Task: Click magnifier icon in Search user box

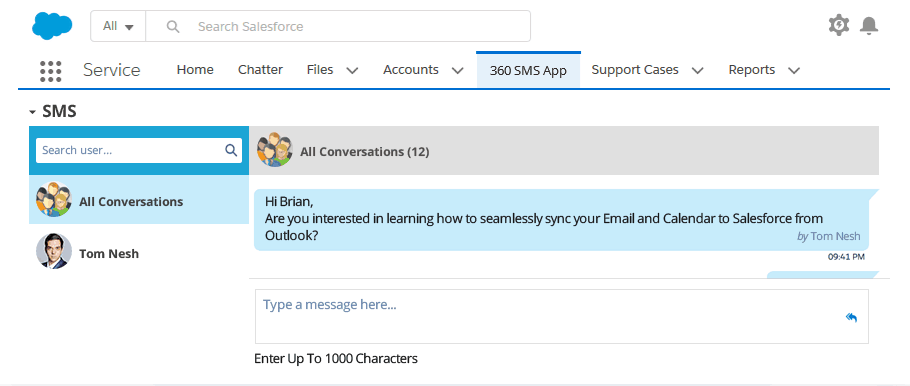Action: [x=231, y=150]
